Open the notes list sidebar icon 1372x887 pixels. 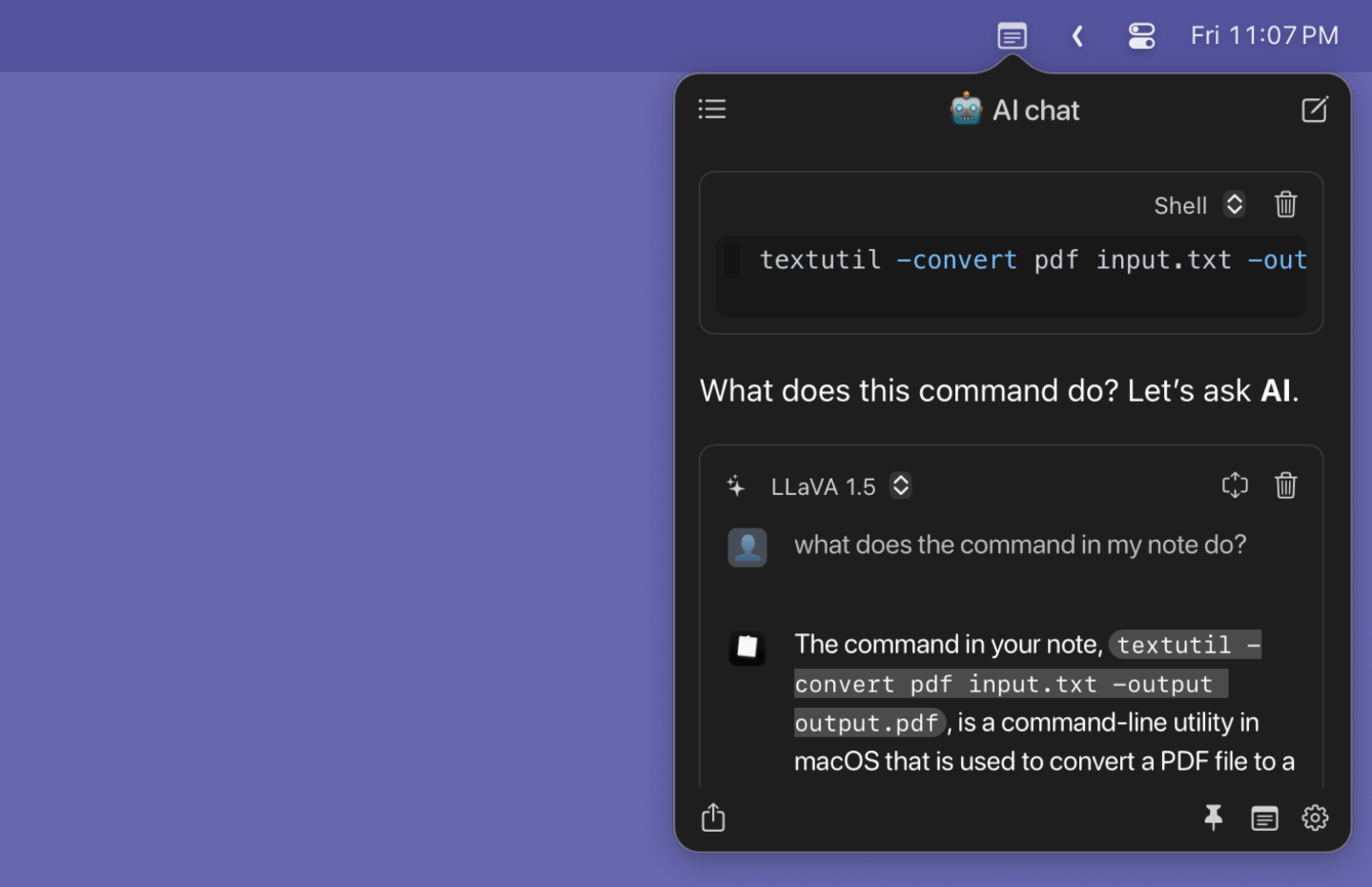click(711, 109)
